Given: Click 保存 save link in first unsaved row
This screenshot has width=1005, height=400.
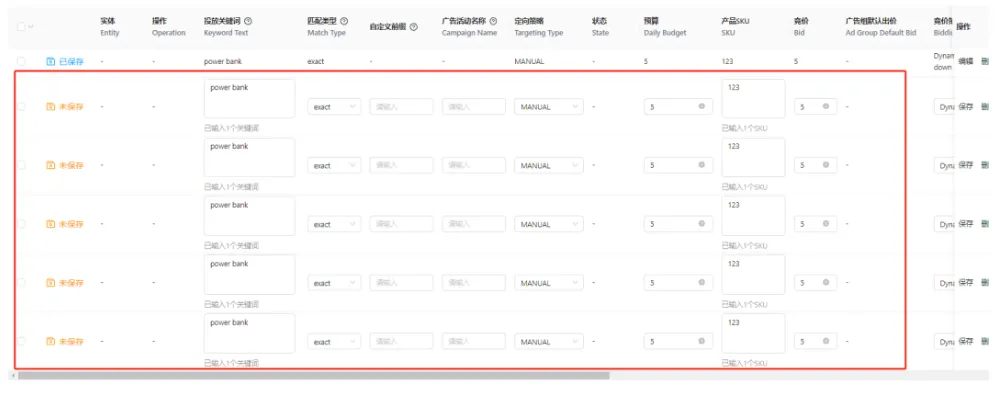Looking at the screenshot, I should (965, 106).
